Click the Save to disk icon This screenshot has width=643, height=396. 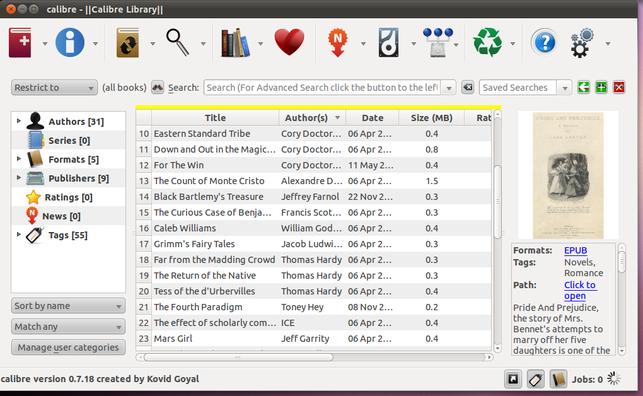pyautogui.click(x=388, y=43)
